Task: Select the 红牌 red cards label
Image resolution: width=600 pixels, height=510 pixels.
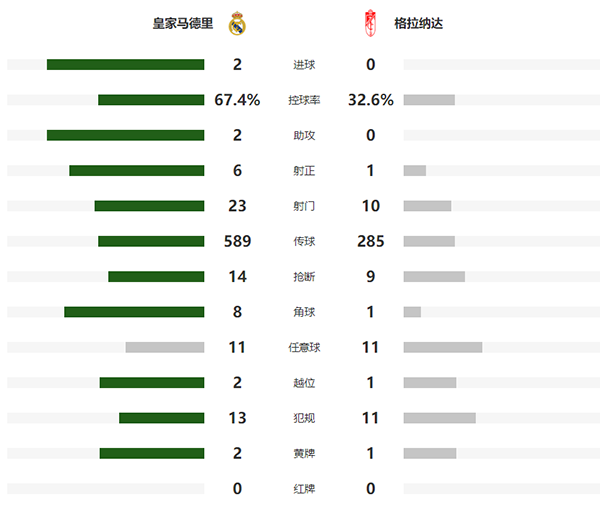Action: coord(303,489)
